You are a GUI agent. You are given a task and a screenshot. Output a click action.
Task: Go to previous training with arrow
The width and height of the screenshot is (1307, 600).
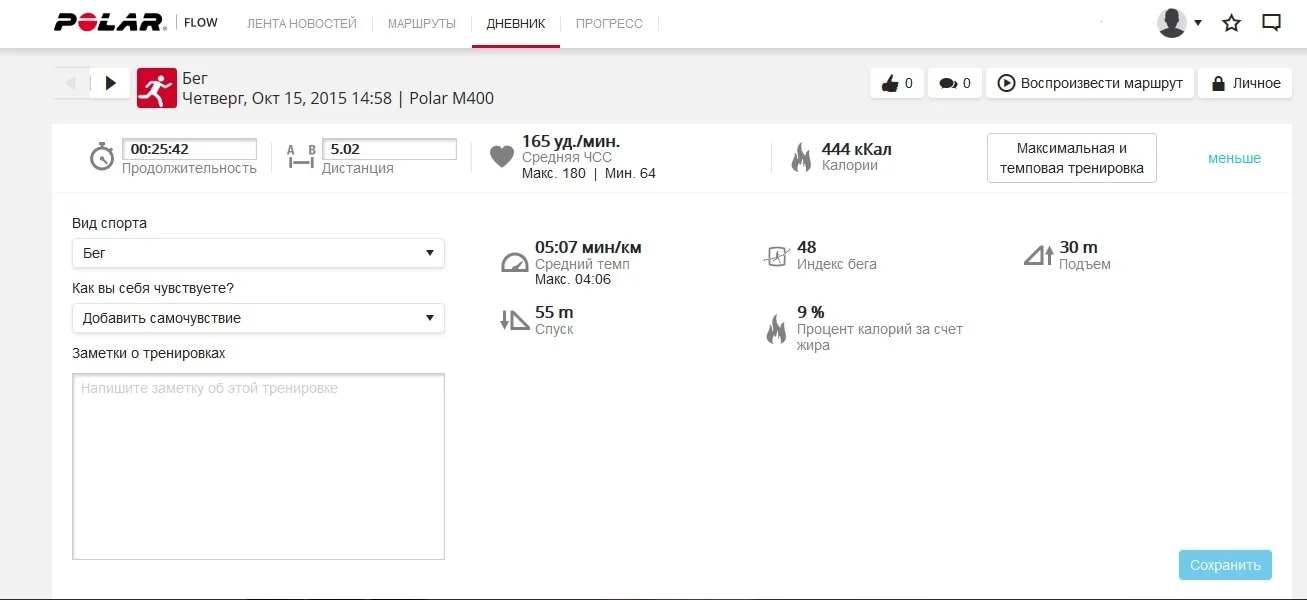click(71, 83)
